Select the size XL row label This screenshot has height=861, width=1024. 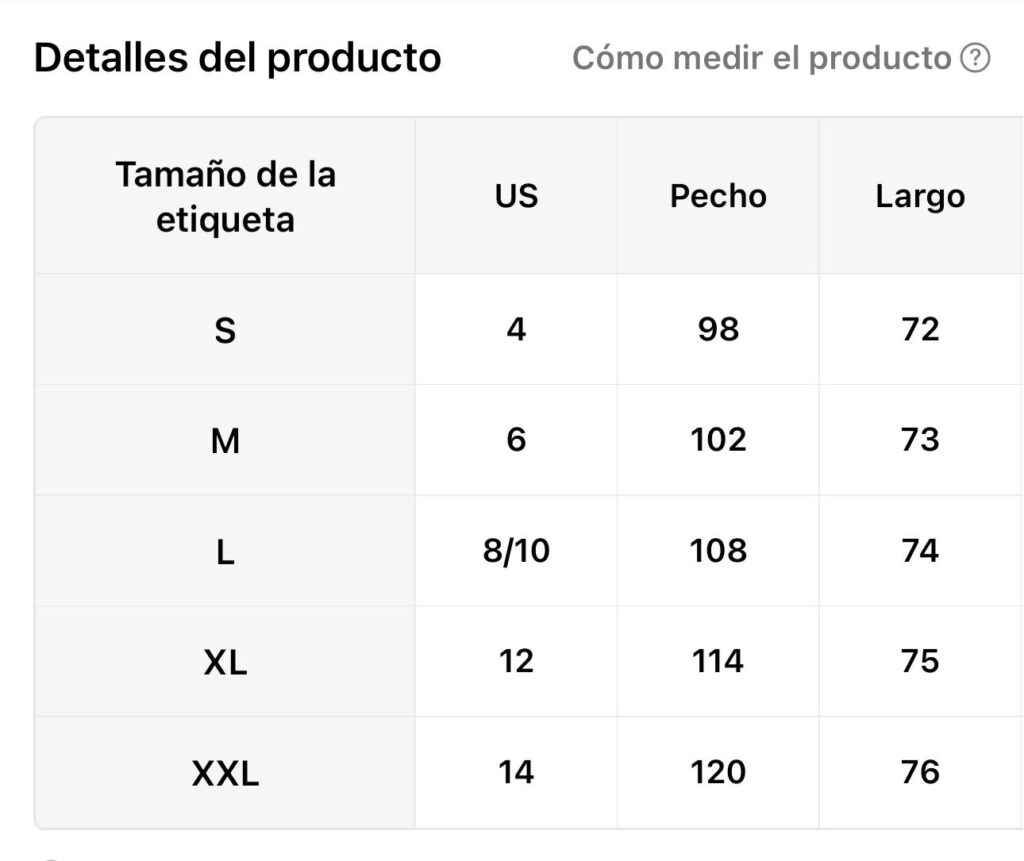pyautogui.click(x=225, y=662)
